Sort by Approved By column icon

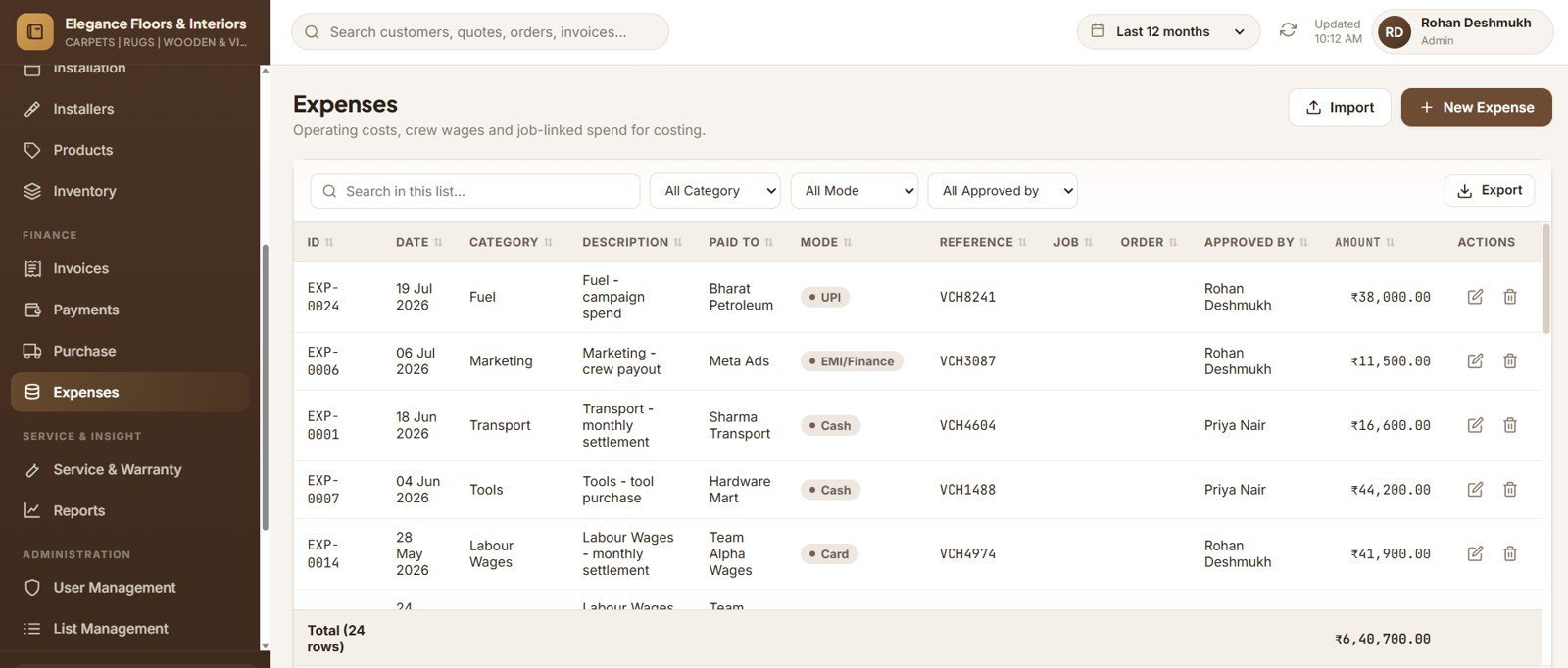coord(1303,242)
